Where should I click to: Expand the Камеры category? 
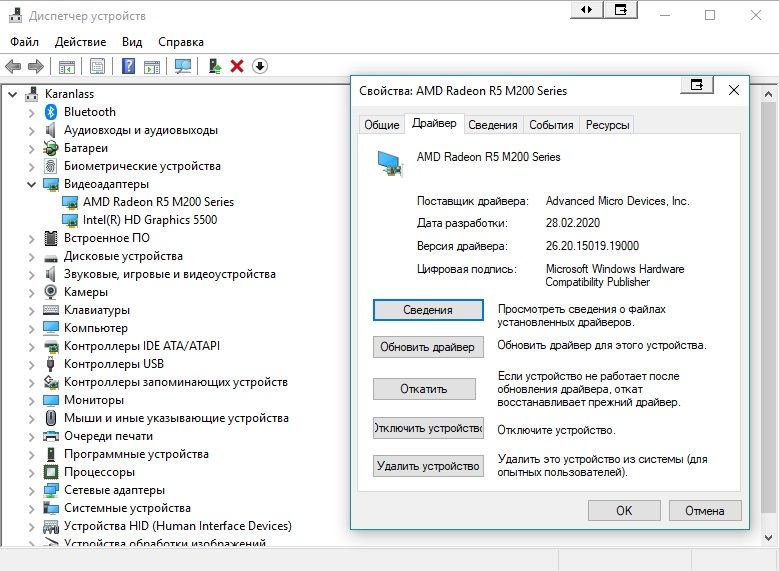32,293
